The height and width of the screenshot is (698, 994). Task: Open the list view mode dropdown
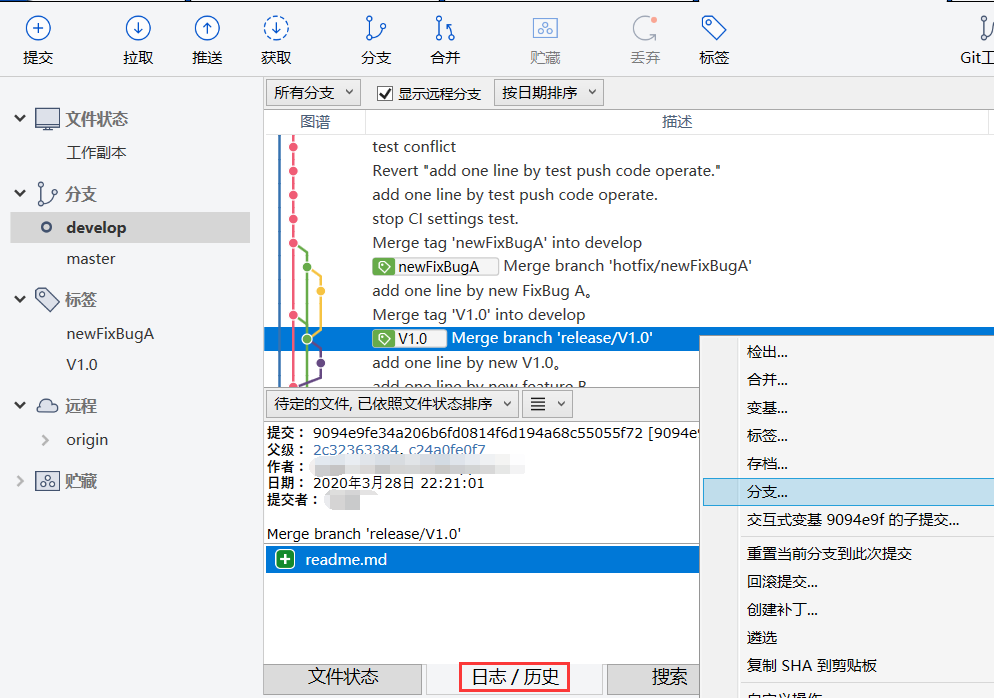(x=548, y=404)
